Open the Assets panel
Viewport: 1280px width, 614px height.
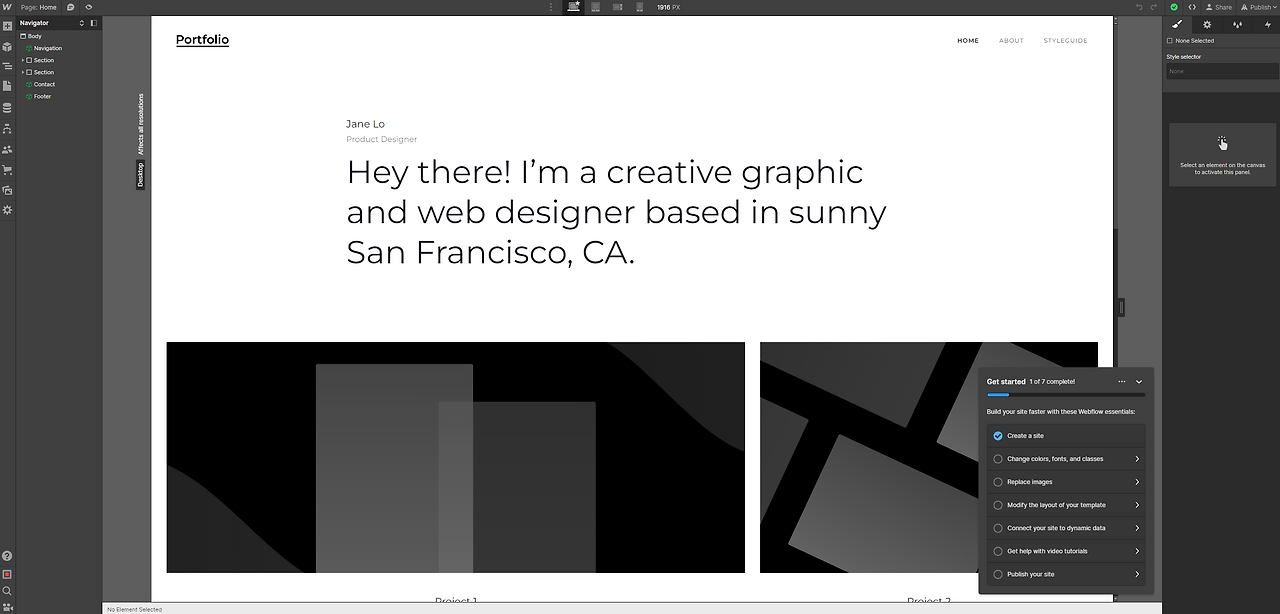point(7,190)
